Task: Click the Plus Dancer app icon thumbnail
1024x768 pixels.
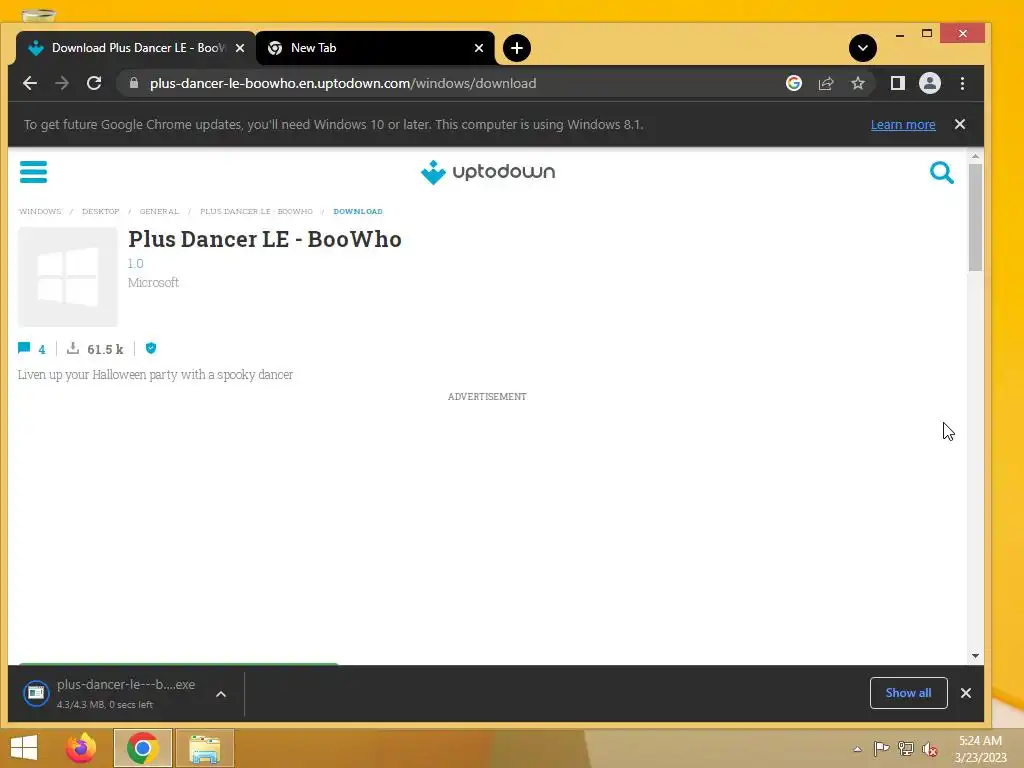Action: 68,277
